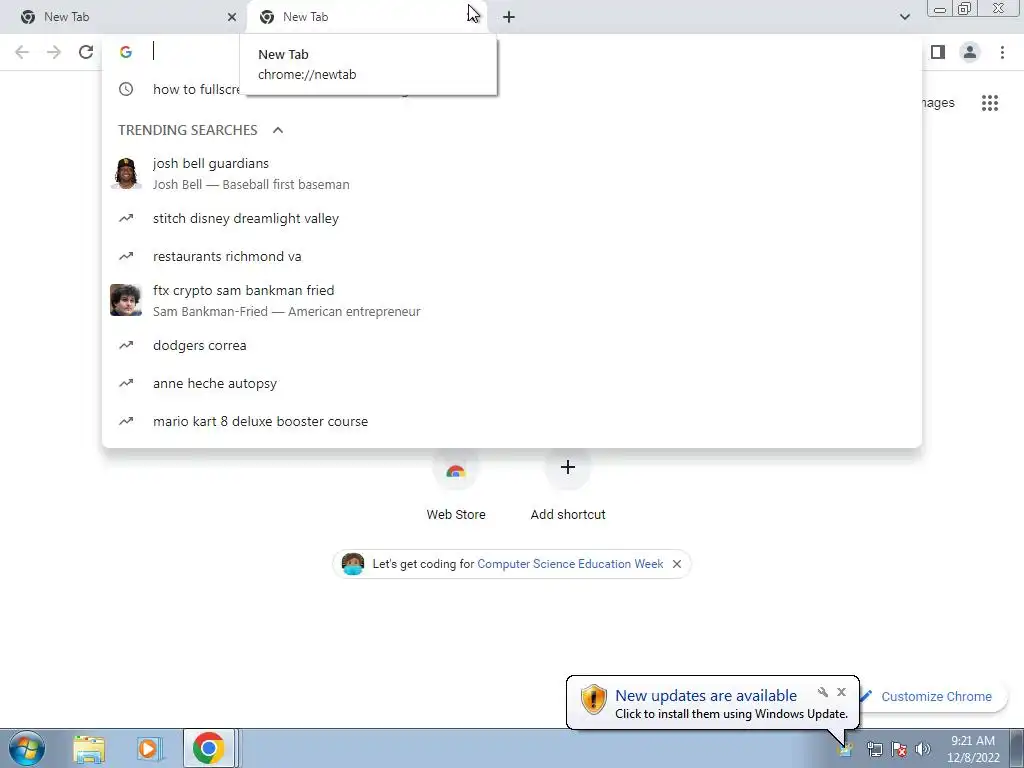Click the Chrome taskbar icon

(209, 748)
